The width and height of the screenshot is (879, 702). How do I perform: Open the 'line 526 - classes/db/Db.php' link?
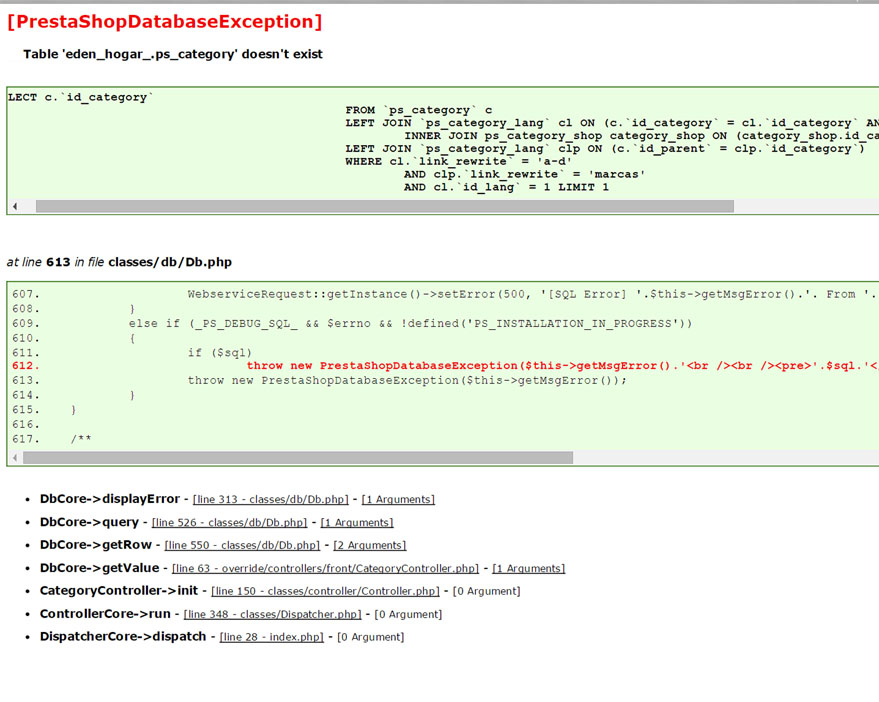(229, 523)
